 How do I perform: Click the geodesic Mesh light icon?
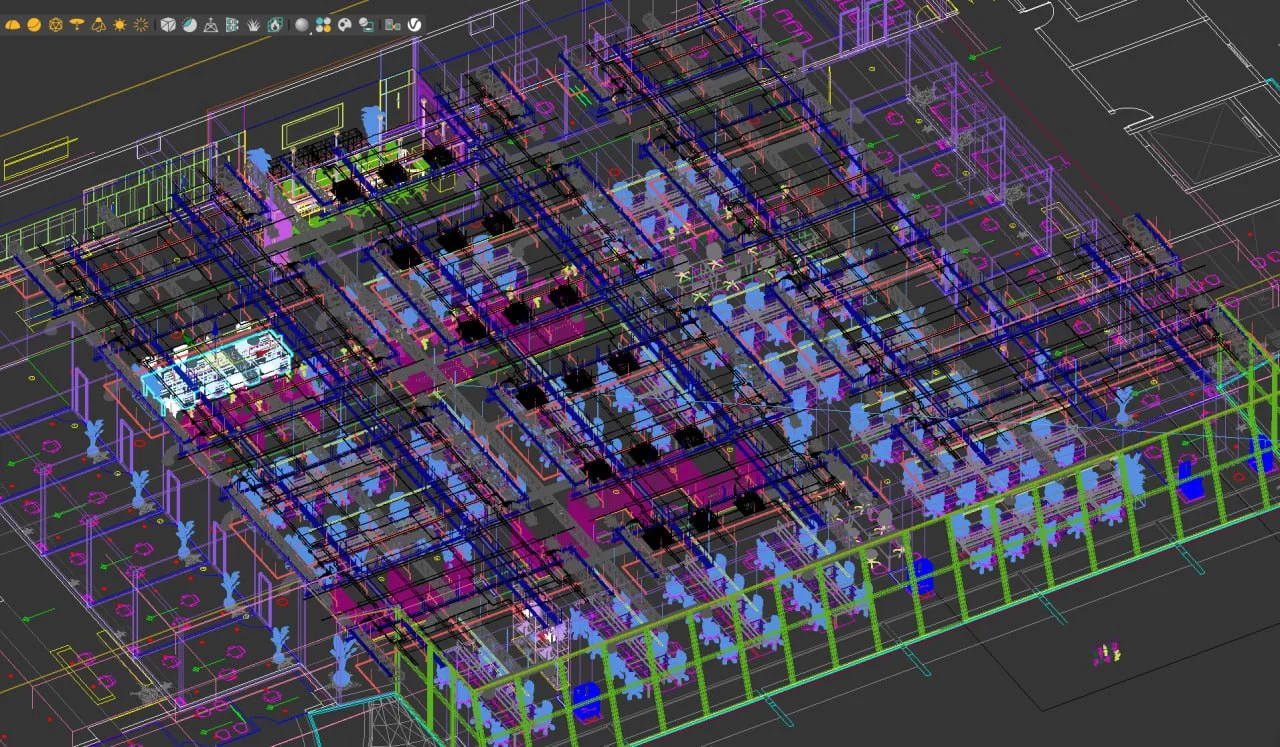pos(56,24)
